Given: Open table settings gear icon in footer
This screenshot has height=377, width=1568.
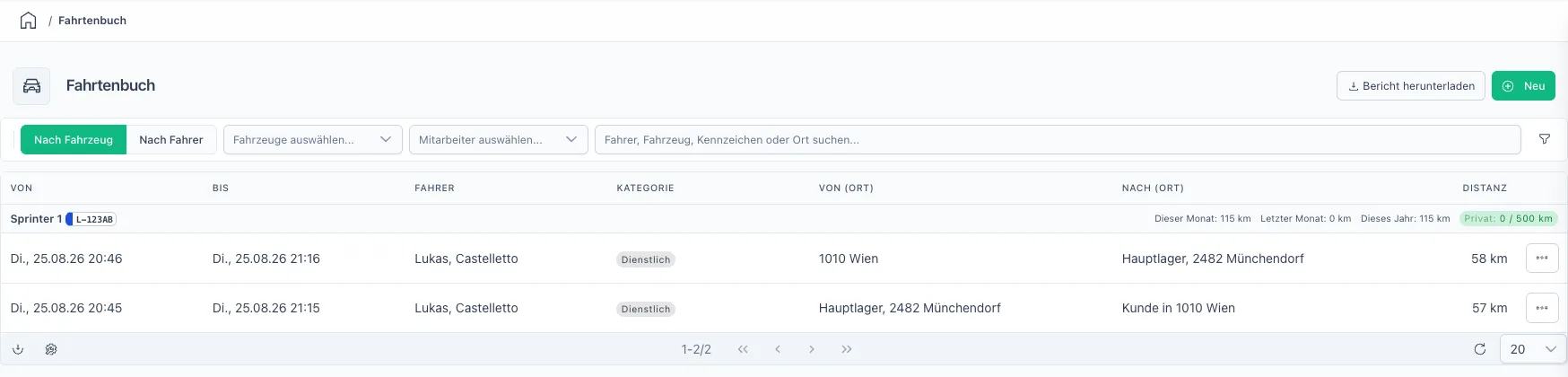Looking at the screenshot, I should 51,349.
